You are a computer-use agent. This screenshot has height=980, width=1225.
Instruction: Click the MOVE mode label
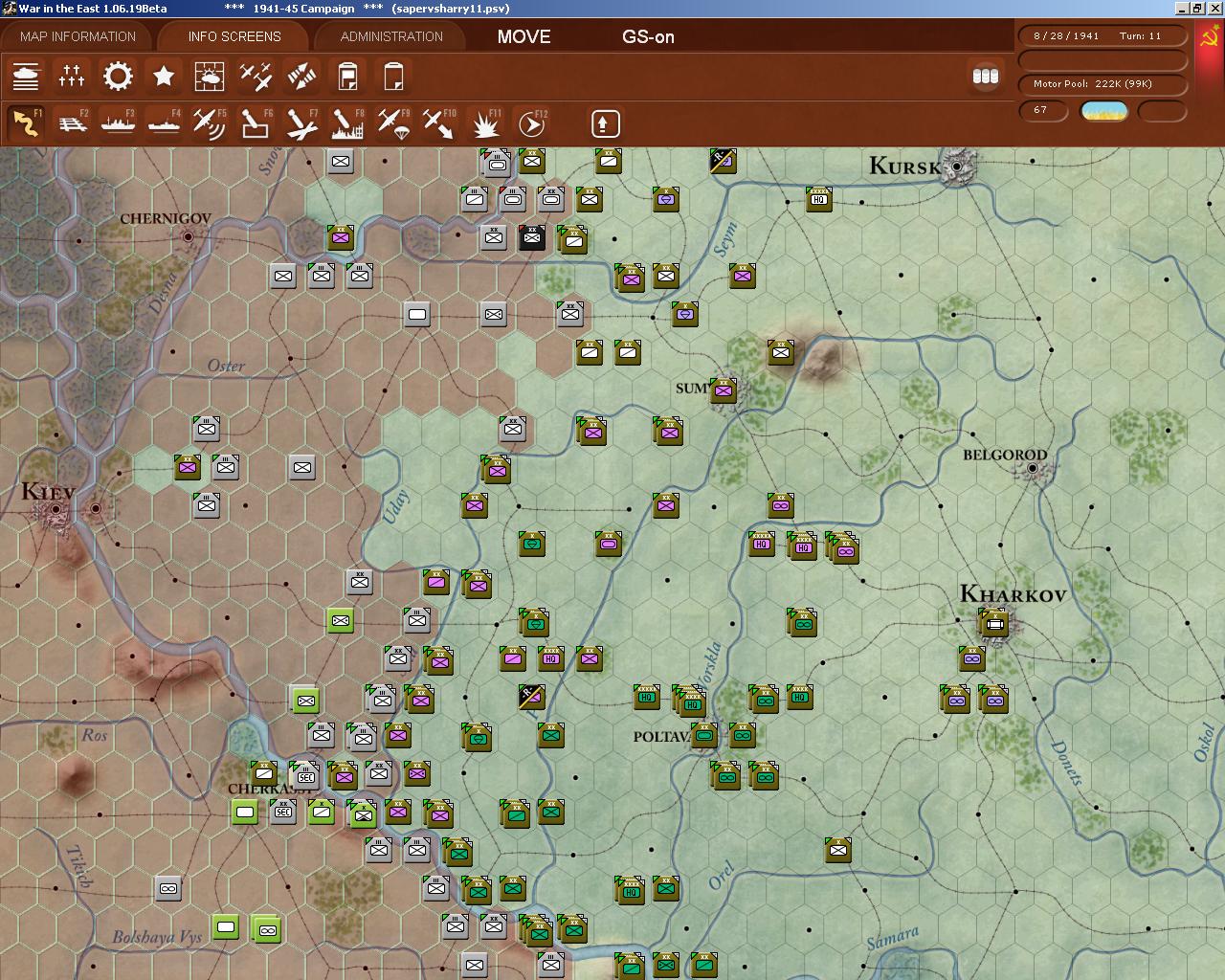(523, 36)
